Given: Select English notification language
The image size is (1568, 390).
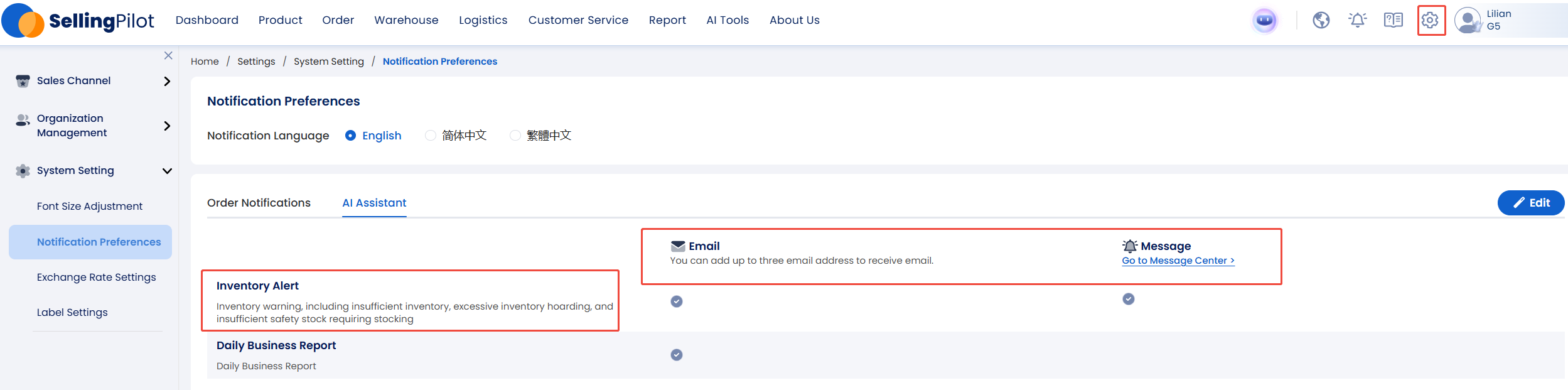Looking at the screenshot, I should (351, 136).
